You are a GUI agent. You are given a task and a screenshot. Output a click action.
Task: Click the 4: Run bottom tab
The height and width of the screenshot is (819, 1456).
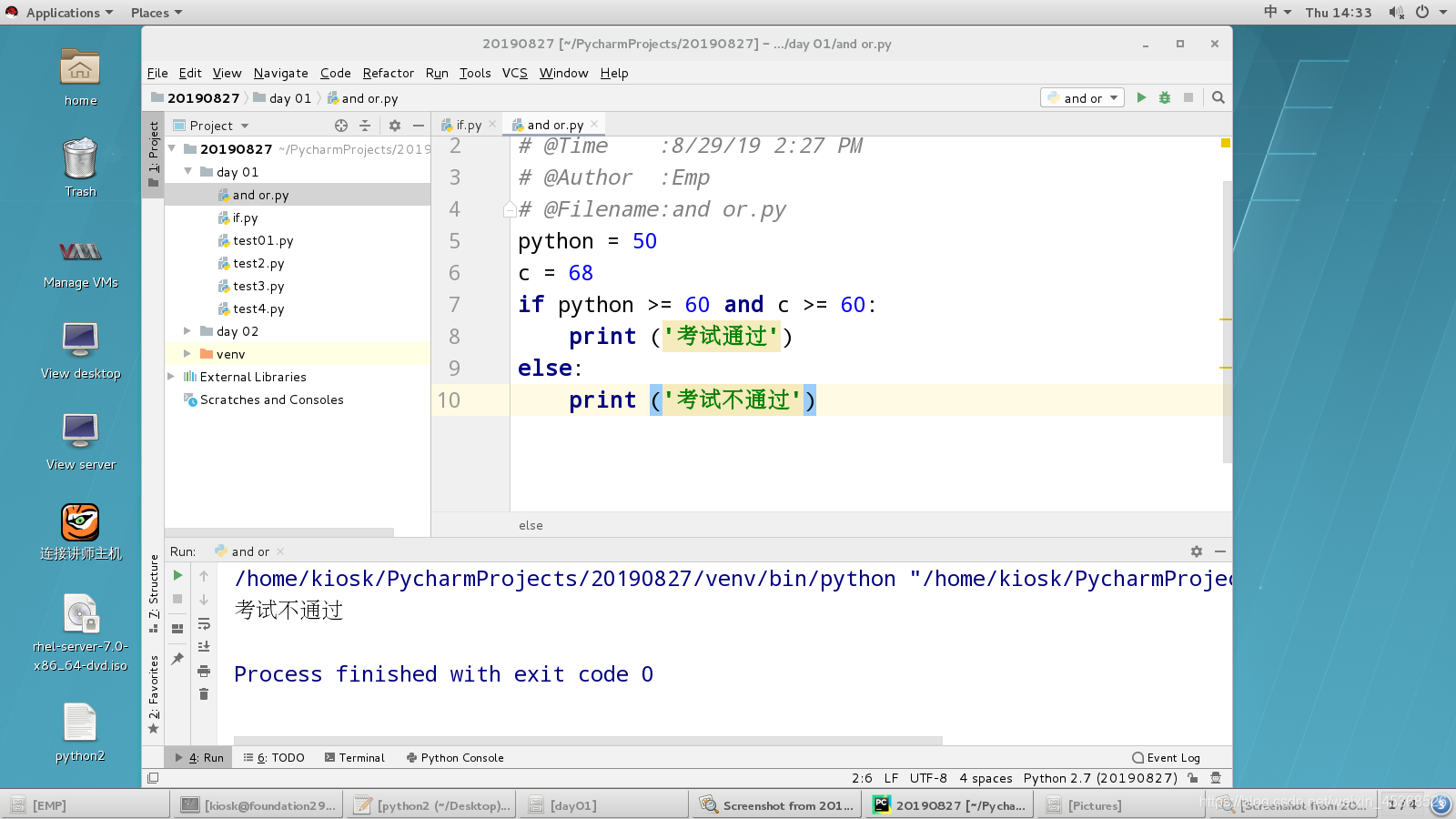pyautogui.click(x=199, y=758)
